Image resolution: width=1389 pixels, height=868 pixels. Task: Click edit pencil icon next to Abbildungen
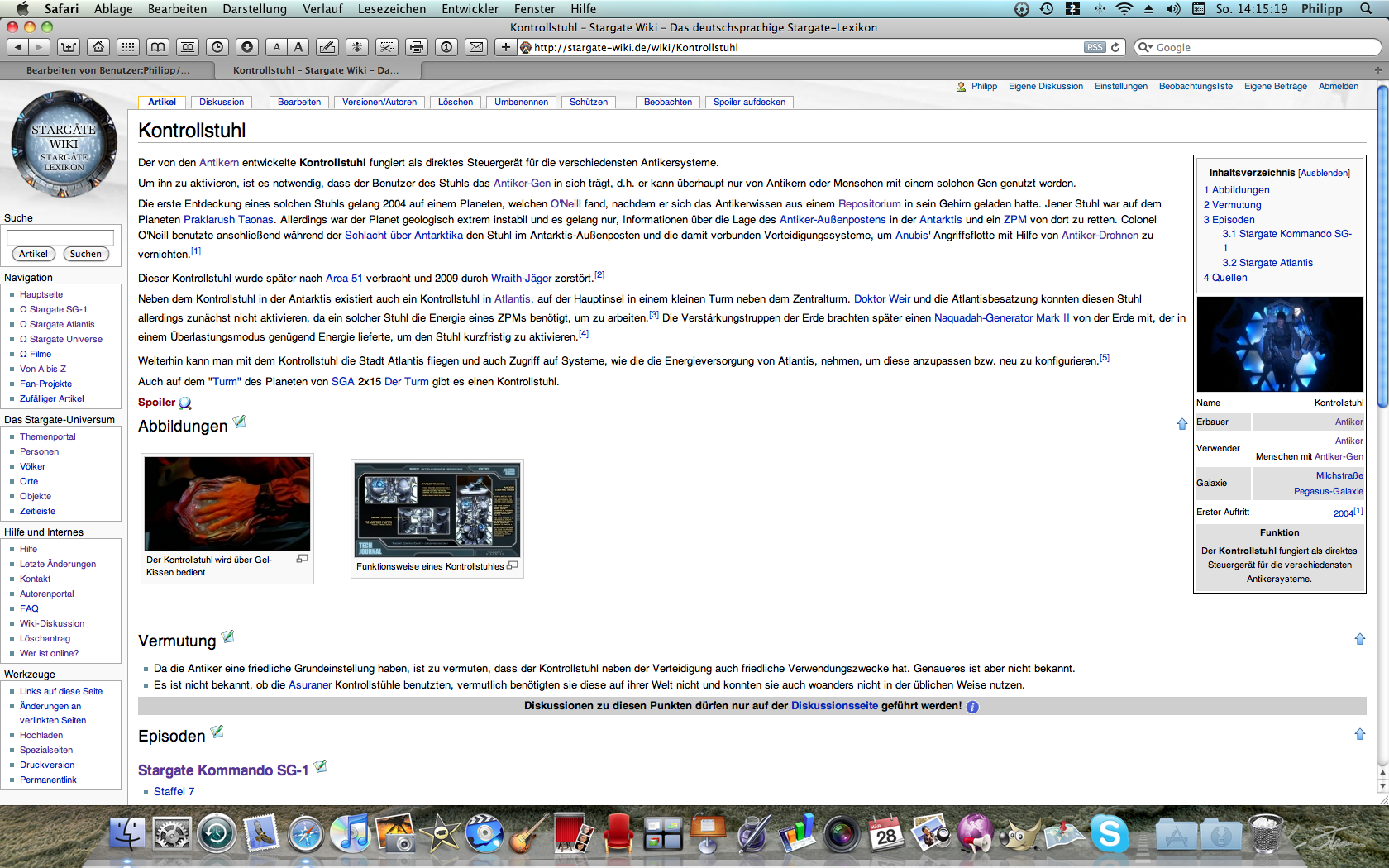pos(240,422)
